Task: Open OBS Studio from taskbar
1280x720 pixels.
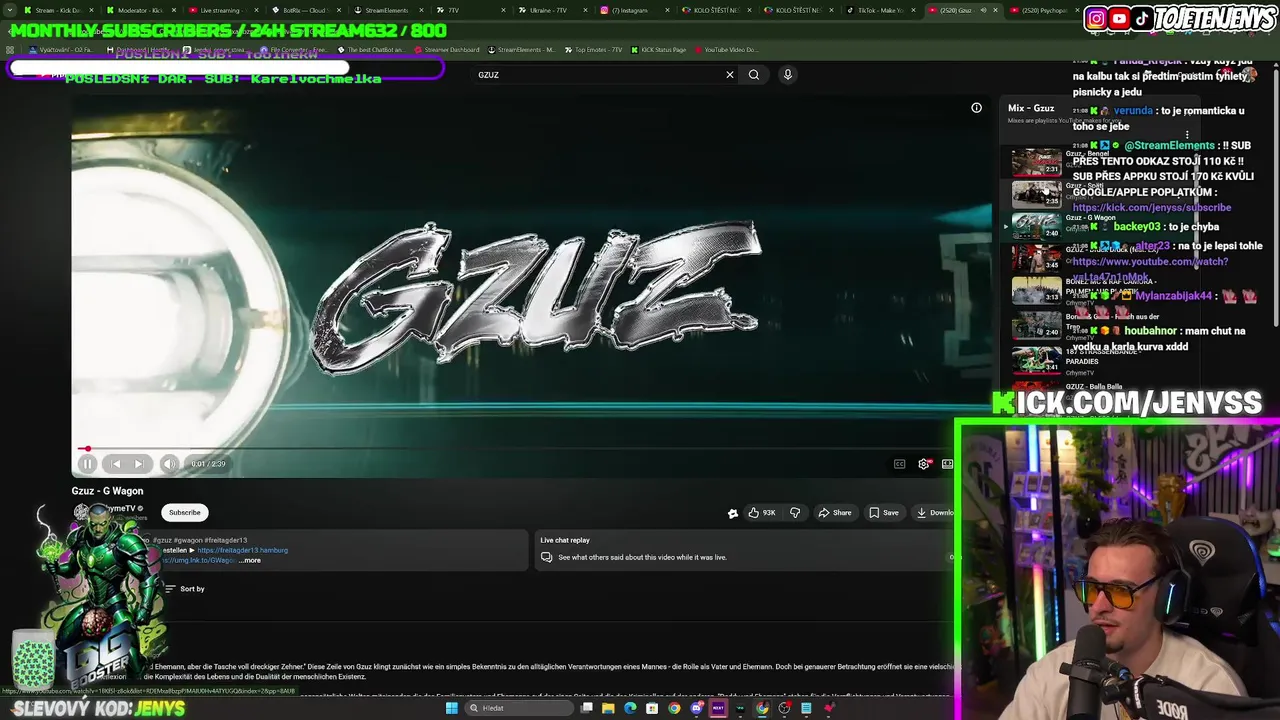Action: point(785,708)
